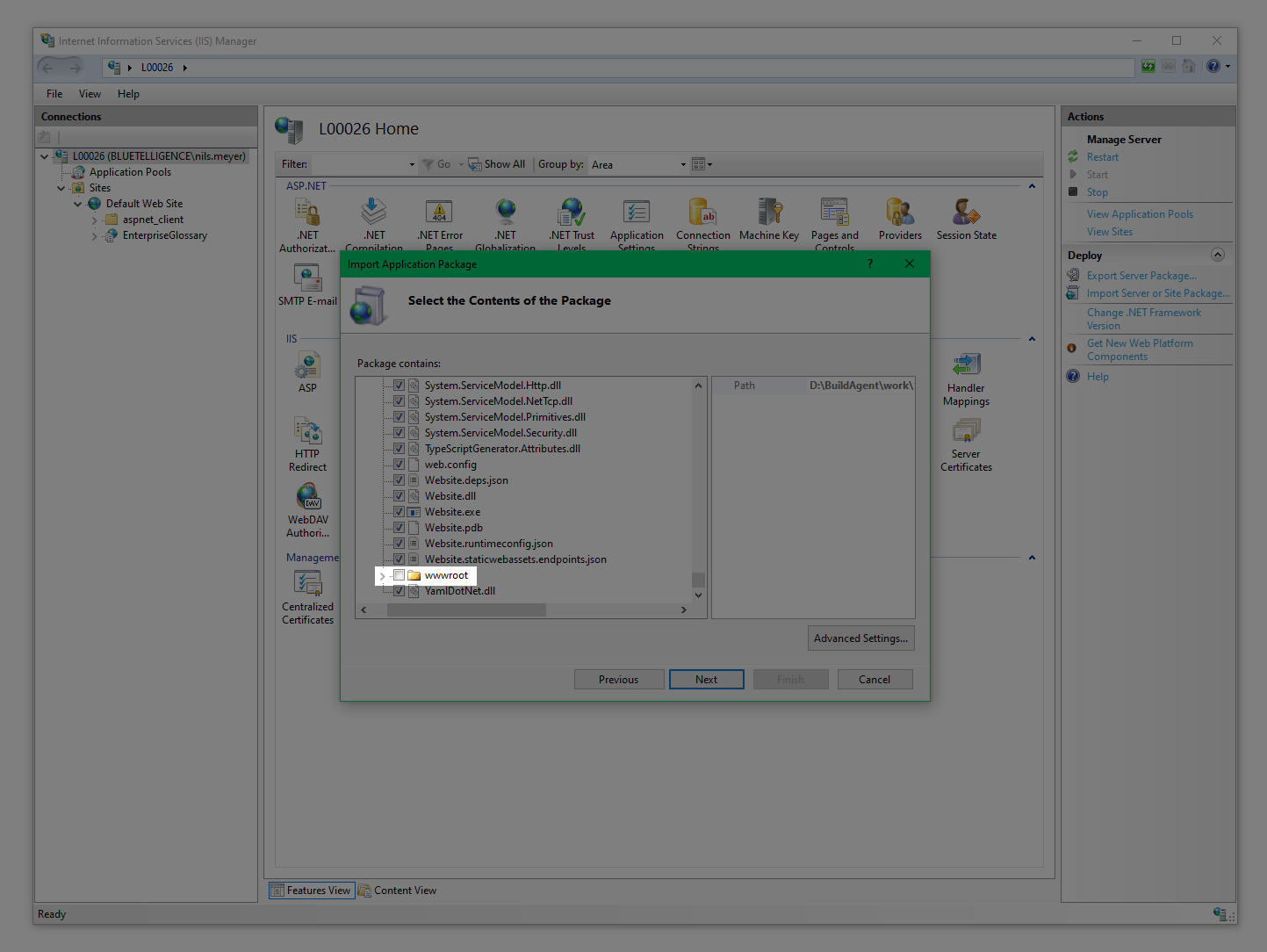Click the Filter input field

(360, 164)
